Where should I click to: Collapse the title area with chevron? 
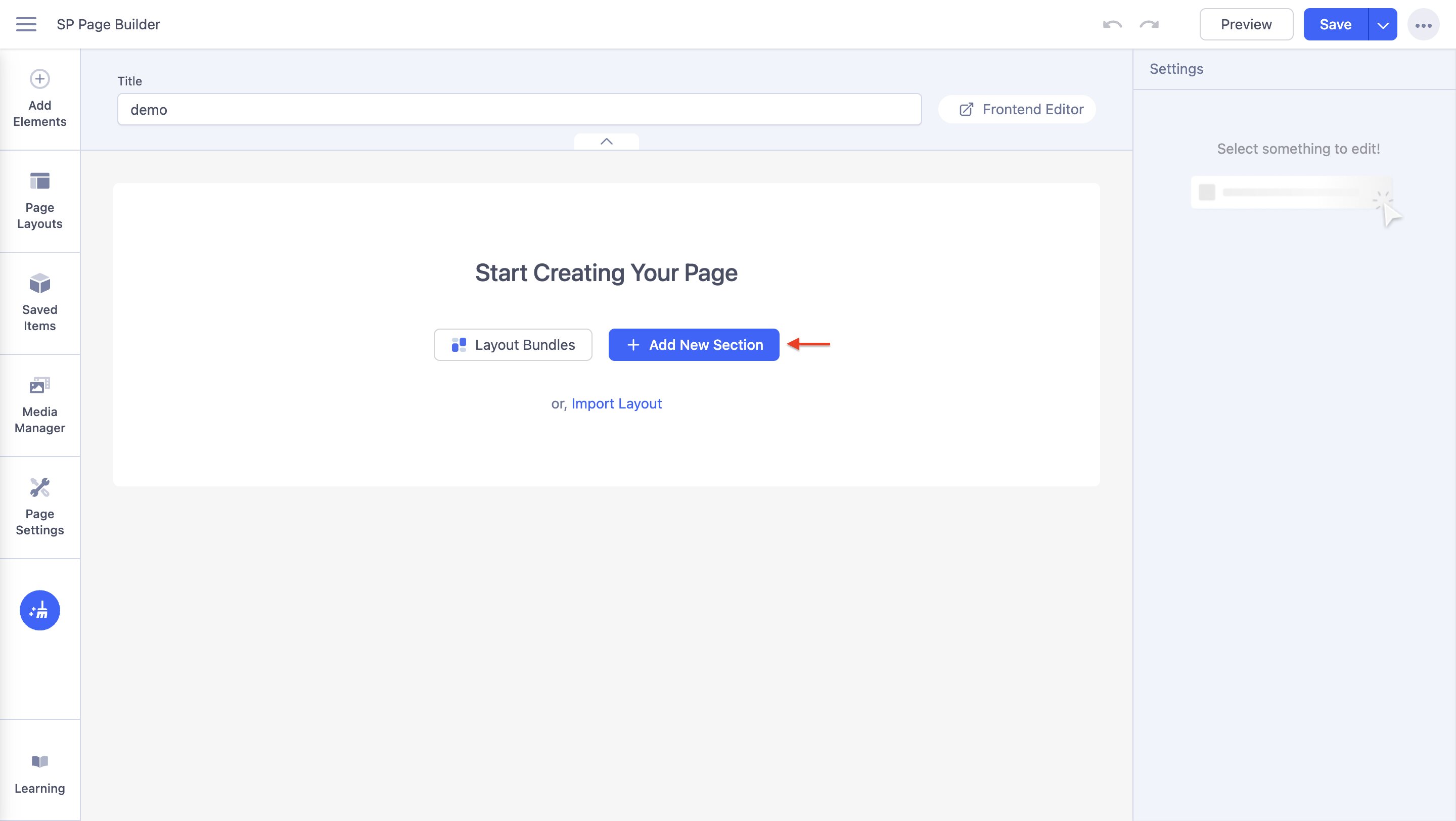[x=607, y=141]
